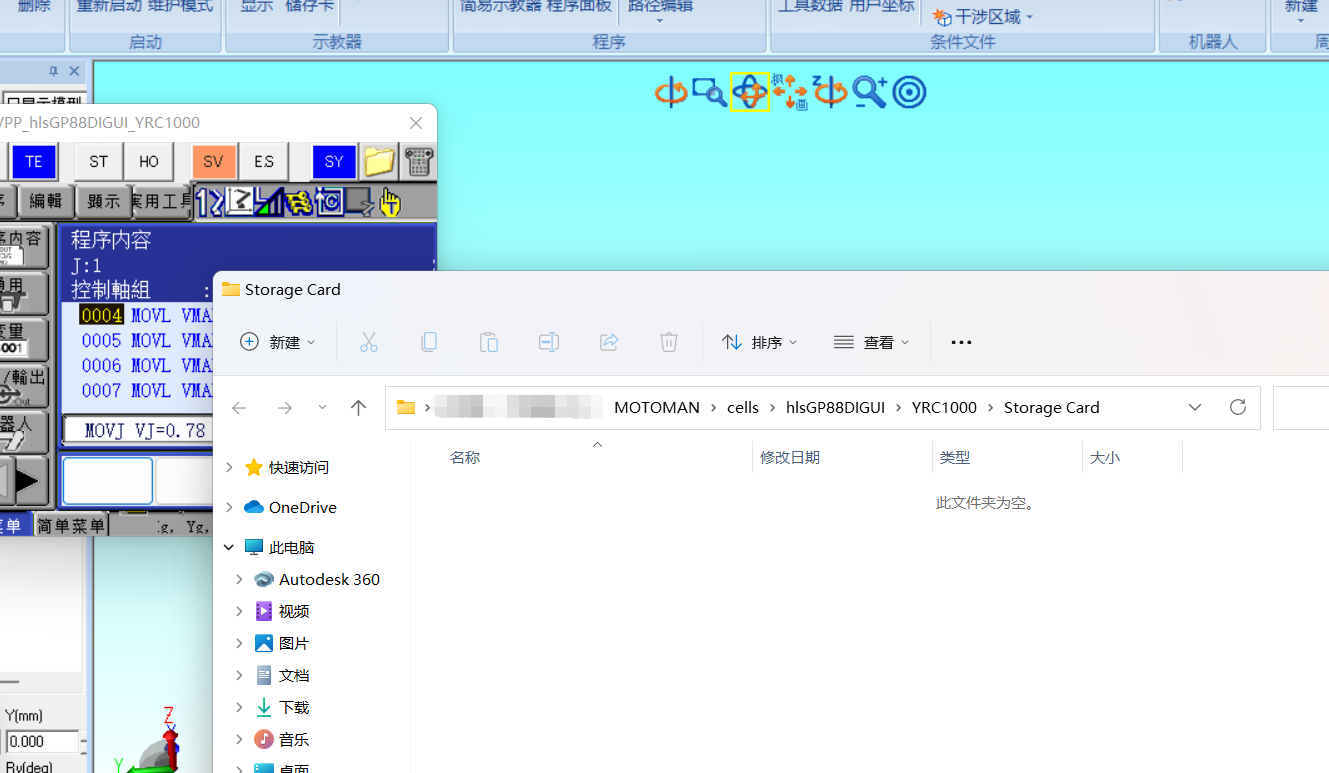
Task: Click the pan view arrows icon
Action: (x=790, y=92)
